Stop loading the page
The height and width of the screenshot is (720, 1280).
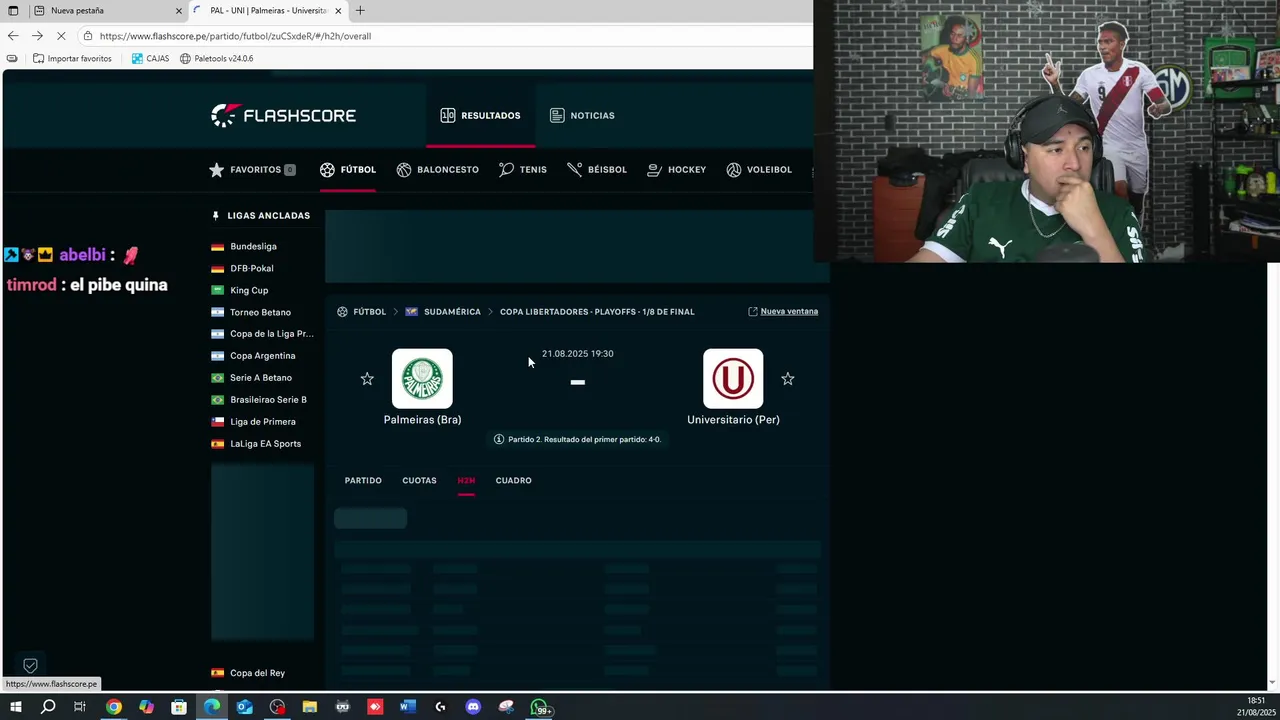click(x=61, y=36)
